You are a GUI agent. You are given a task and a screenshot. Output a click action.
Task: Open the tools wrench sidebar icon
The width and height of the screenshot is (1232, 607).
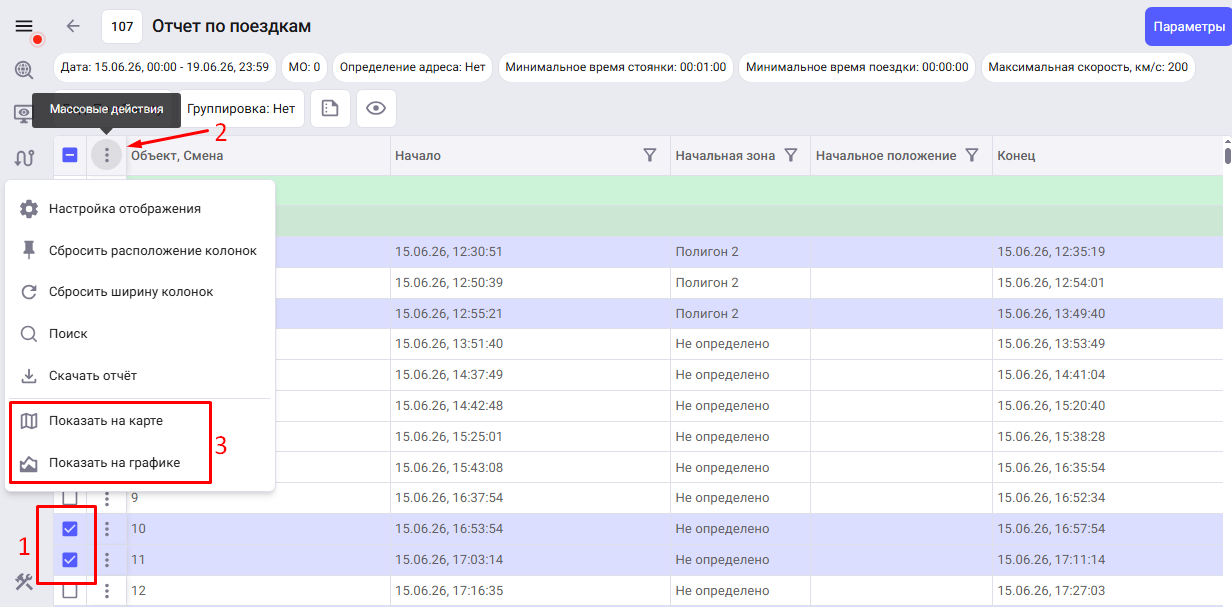[24, 581]
